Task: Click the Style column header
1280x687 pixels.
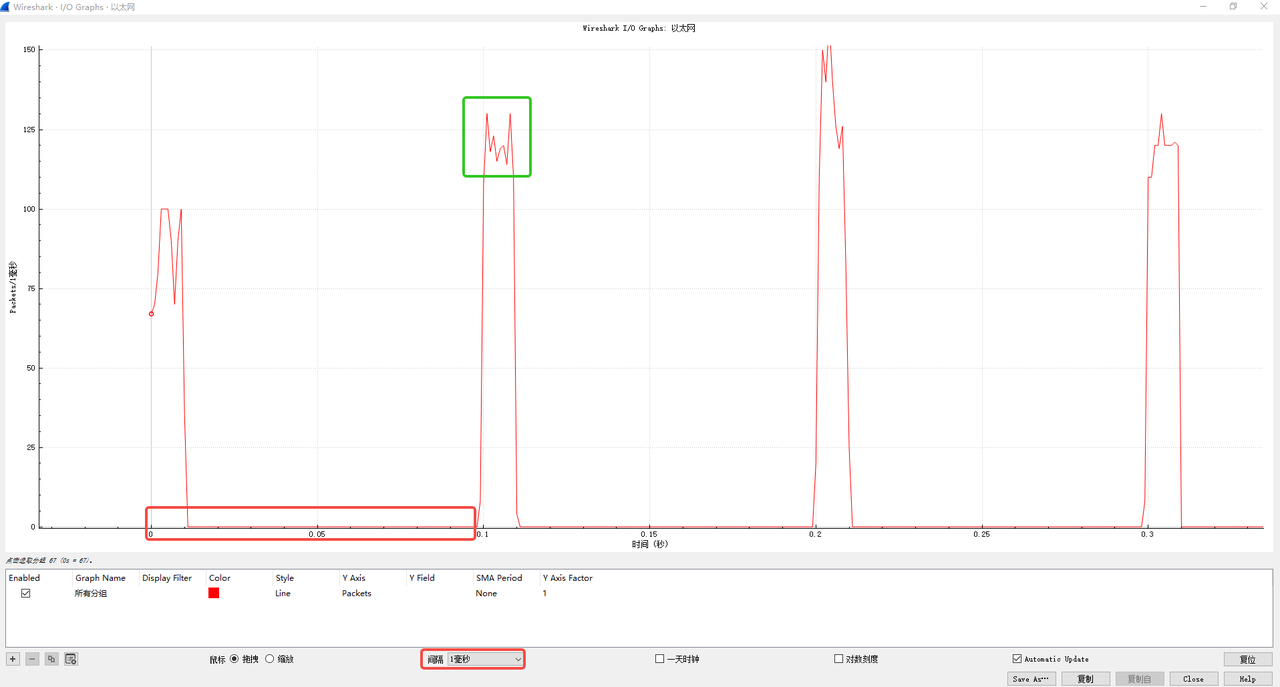Action: click(285, 578)
